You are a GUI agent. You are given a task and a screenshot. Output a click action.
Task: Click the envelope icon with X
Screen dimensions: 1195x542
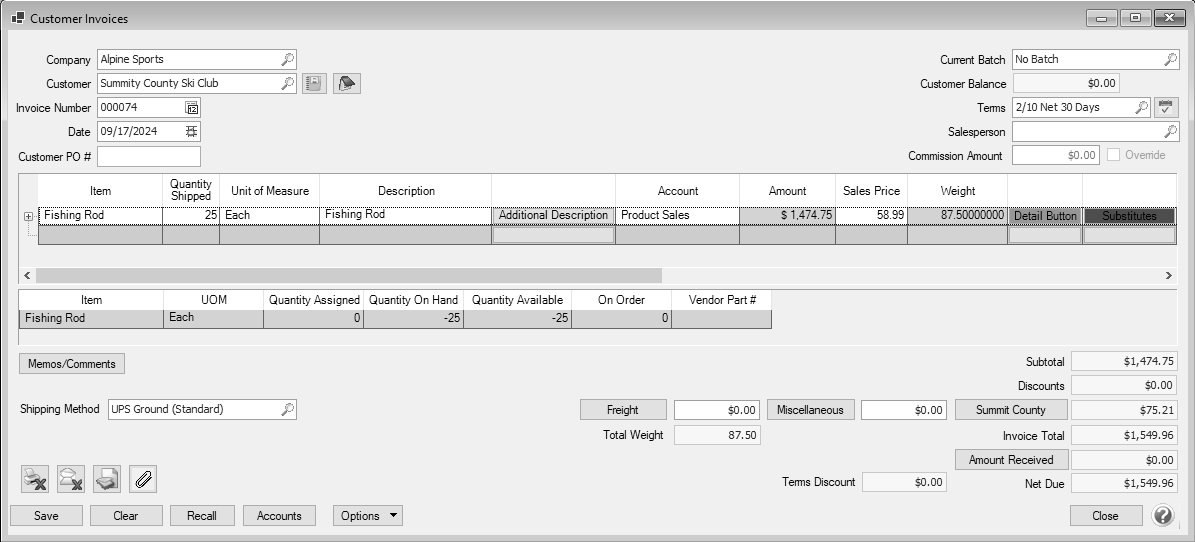tap(71, 480)
